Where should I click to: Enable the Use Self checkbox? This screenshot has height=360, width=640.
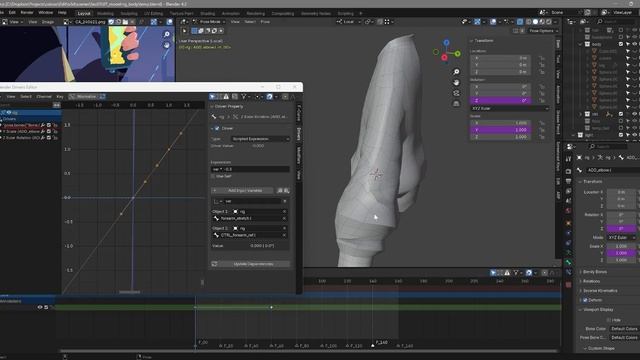pyautogui.click(x=213, y=176)
